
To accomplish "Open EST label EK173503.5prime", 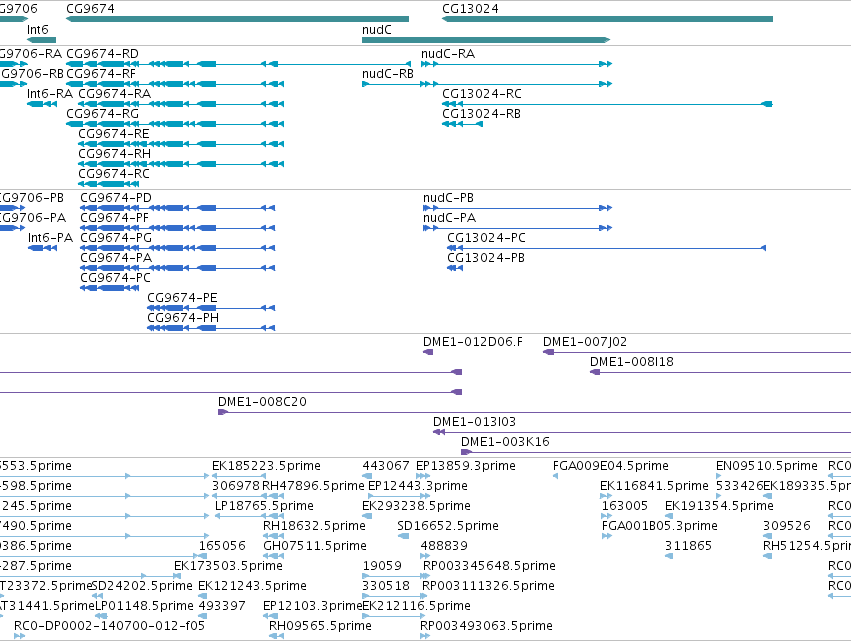I will pos(228,567).
